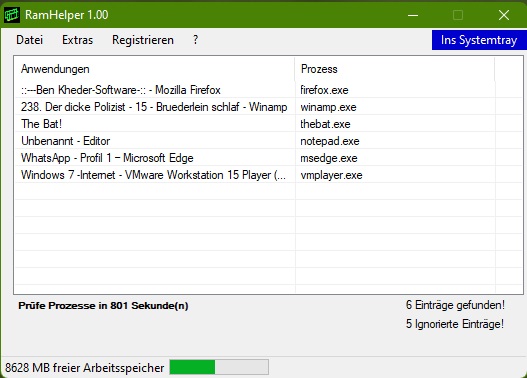Image resolution: width=527 pixels, height=378 pixels.
Task: Close the RamHelper window
Action: (504, 15)
